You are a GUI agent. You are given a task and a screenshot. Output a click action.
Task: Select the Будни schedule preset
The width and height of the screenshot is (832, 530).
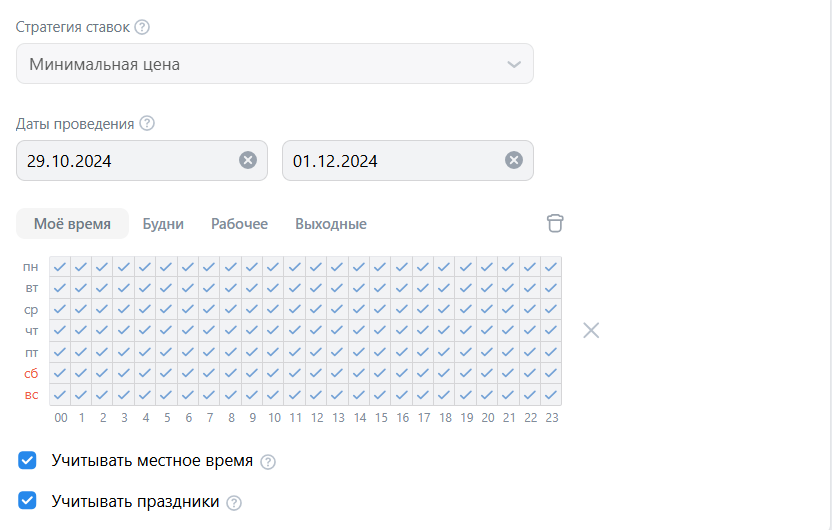(x=163, y=224)
